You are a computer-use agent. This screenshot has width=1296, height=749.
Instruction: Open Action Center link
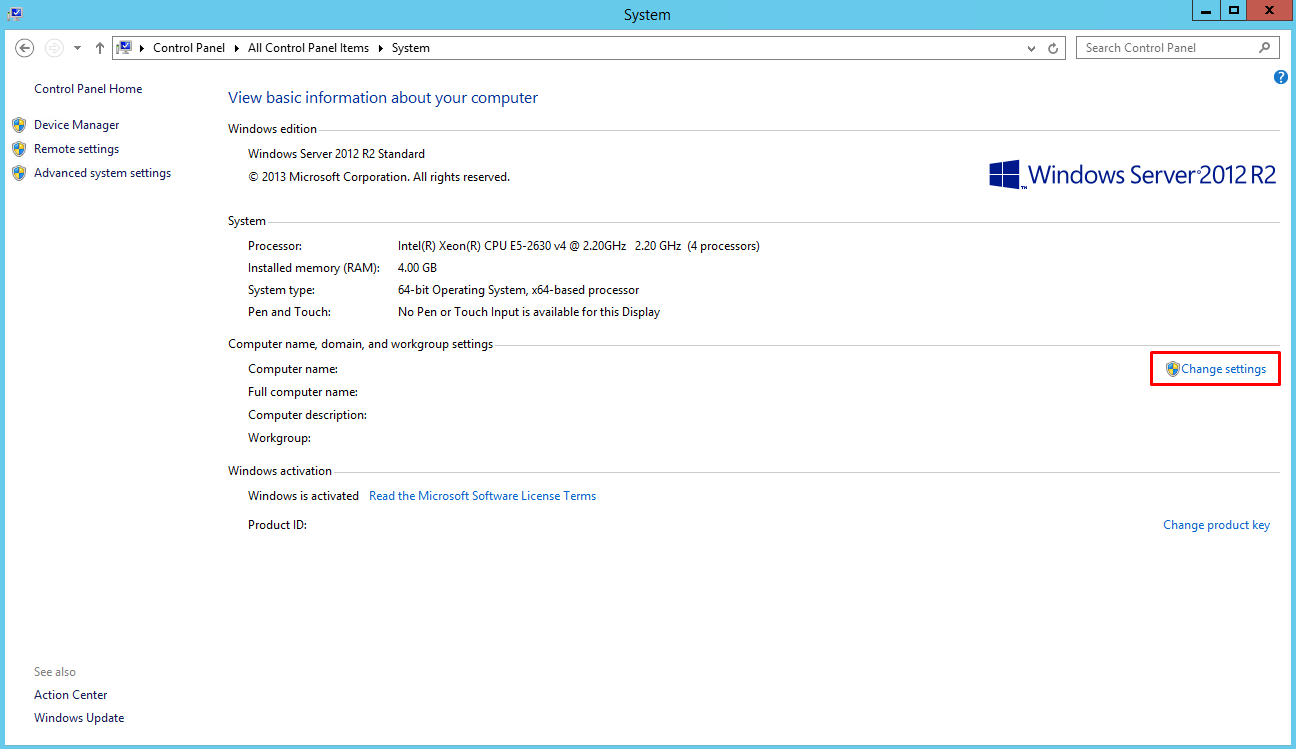tap(71, 695)
